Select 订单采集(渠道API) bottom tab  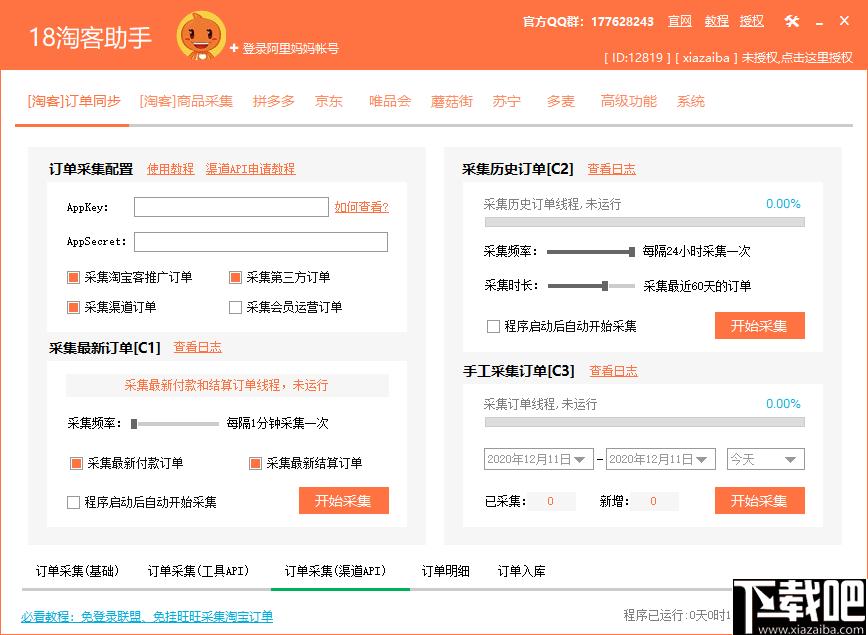335,571
